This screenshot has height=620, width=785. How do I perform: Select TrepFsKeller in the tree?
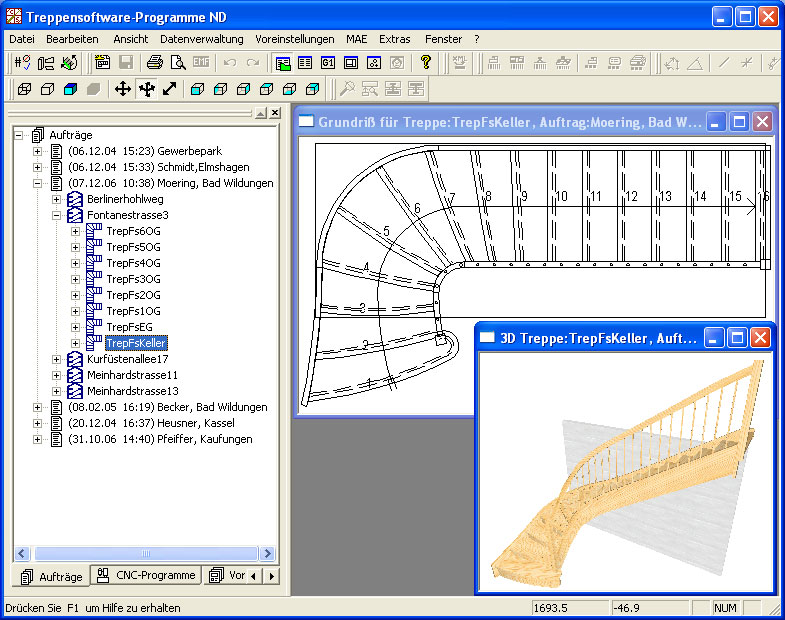tap(136, 343)
